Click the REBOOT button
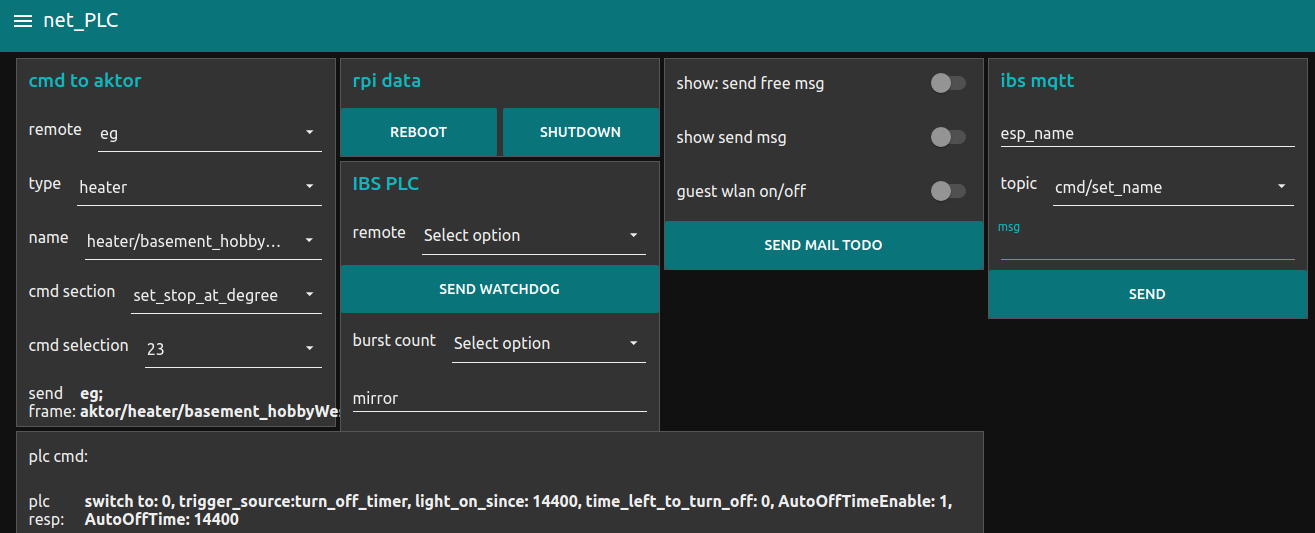This screenshot has height=533, width=1315. pyautogui.click(x=419, y=132)
